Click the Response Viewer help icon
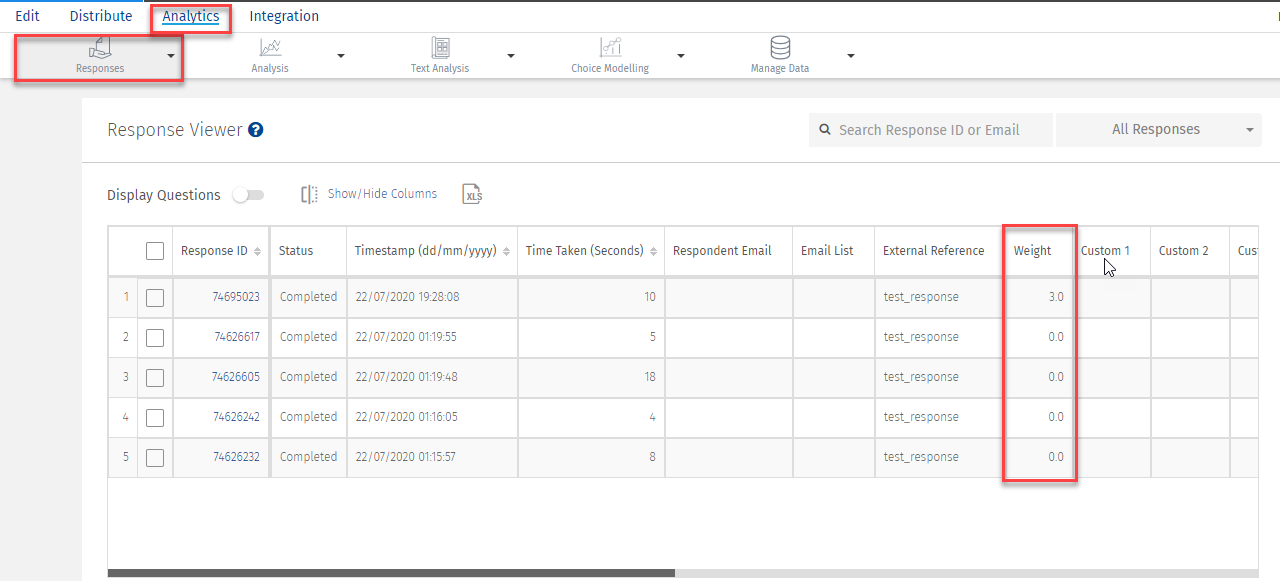 tap(256, 130)
